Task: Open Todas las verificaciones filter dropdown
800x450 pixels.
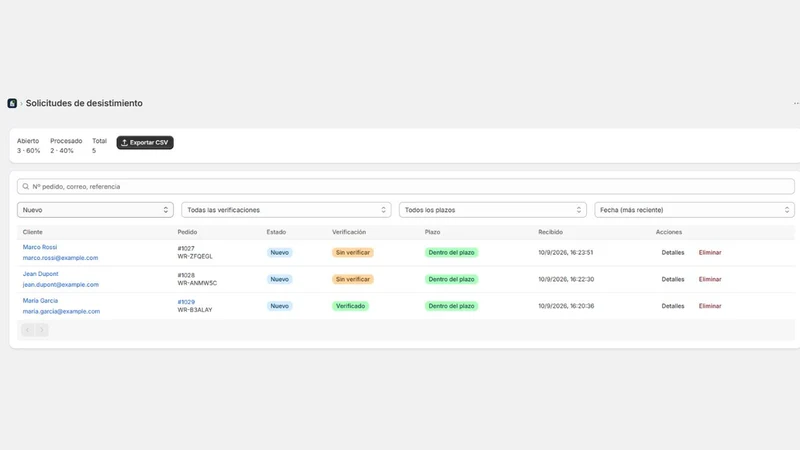Action: pos(286,210)
